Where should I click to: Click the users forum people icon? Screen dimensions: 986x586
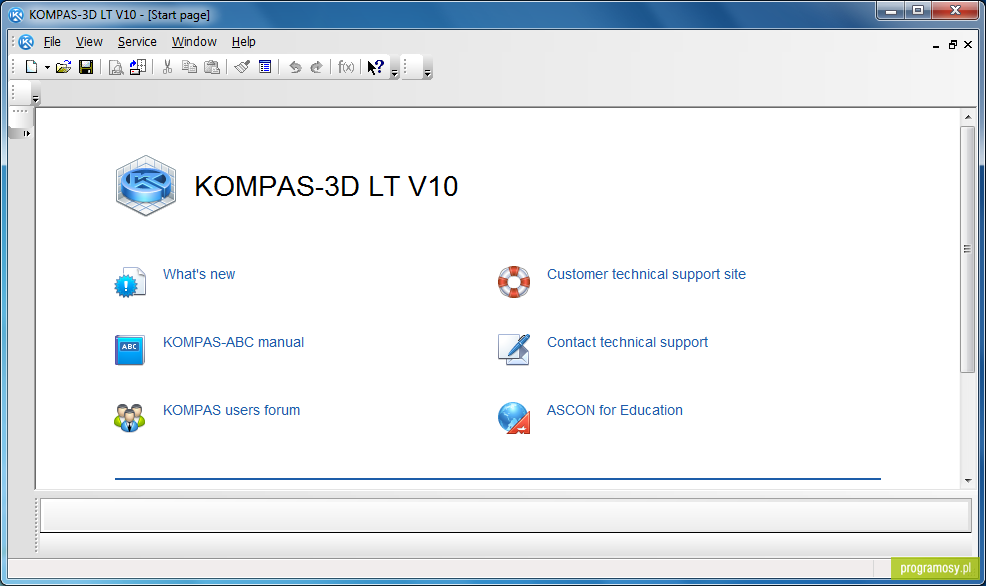(x=130, y=417)
